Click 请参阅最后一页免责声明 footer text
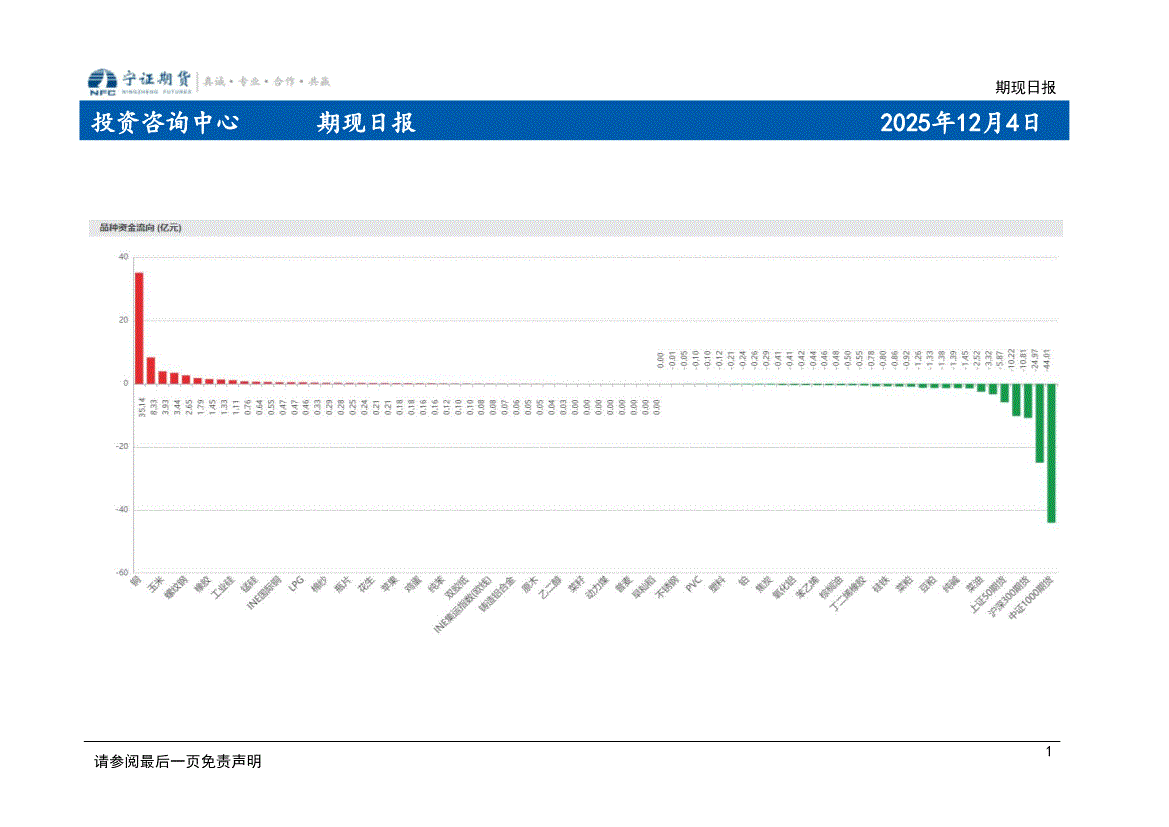This screenshot has height=827, width=1169. [x=177, y=762]
